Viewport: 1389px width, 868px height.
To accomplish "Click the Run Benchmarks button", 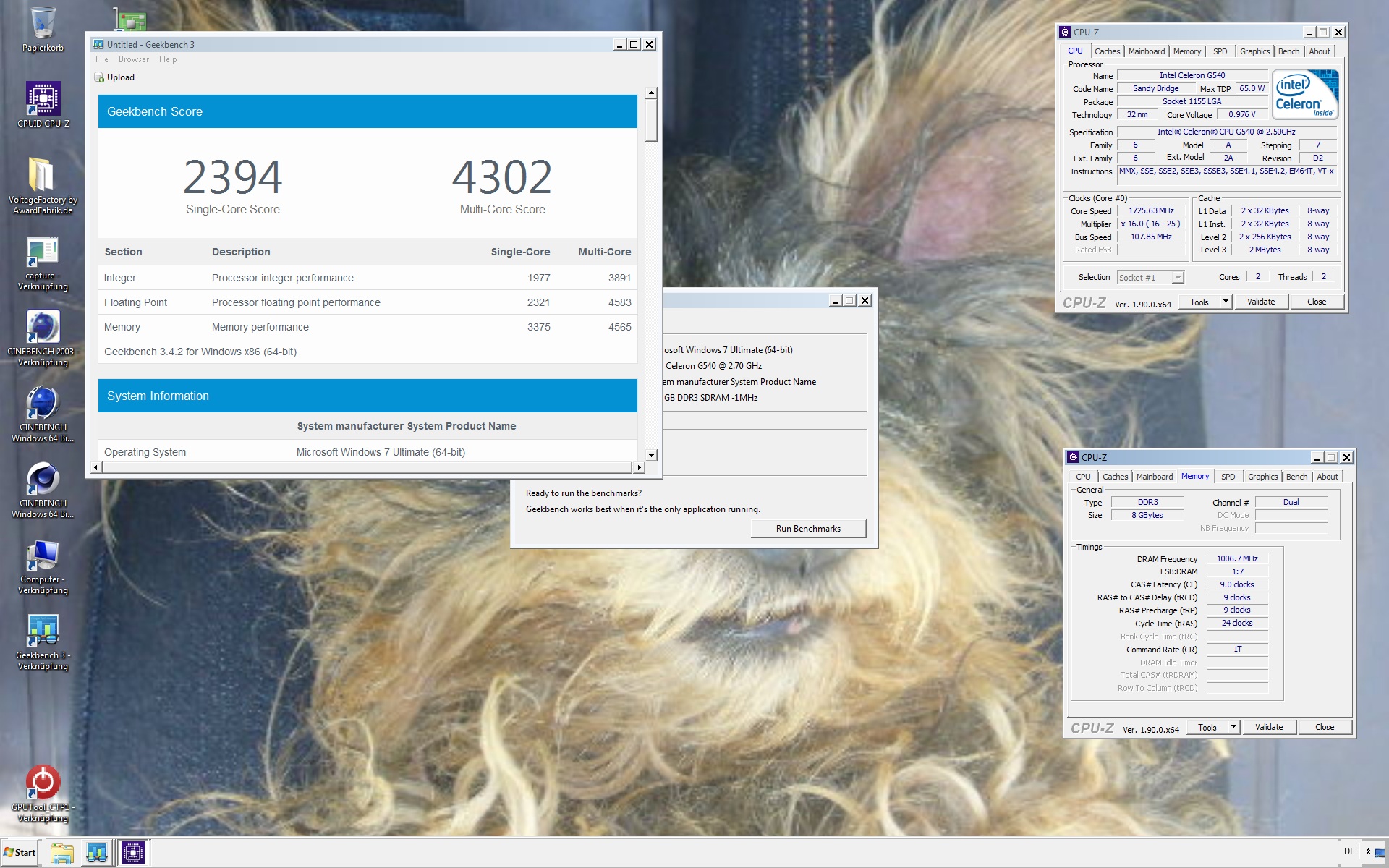I will [x=808, y=529].
